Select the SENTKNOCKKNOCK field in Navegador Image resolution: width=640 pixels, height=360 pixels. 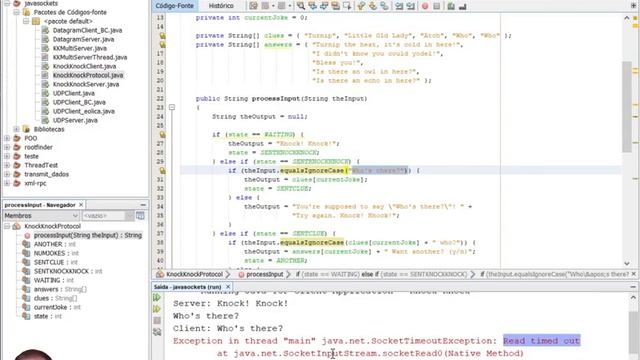[68, 271]
